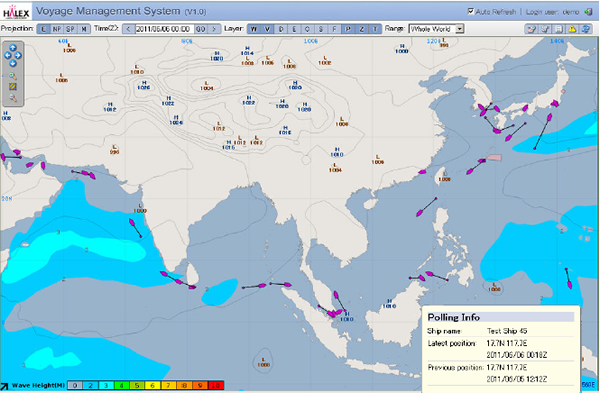This screenshot has height=393, width=600.
Task: Select NP projection tab
Action: point(57,29)
